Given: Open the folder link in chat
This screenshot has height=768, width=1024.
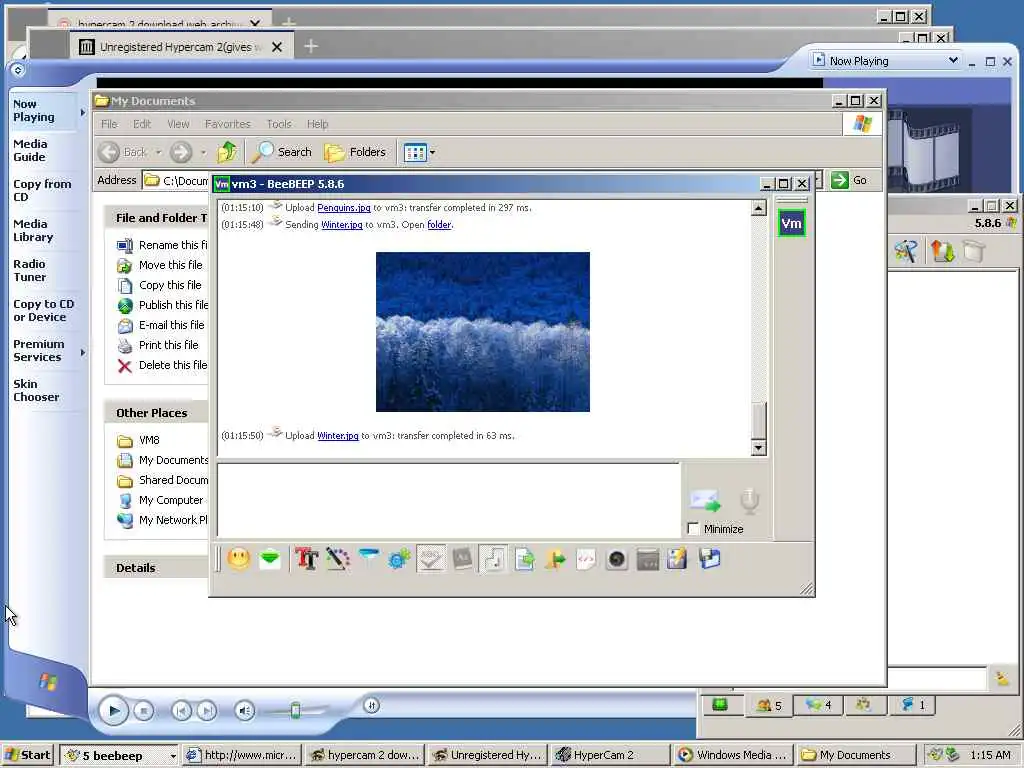Looking at the screenshot, I should point(439,225).
